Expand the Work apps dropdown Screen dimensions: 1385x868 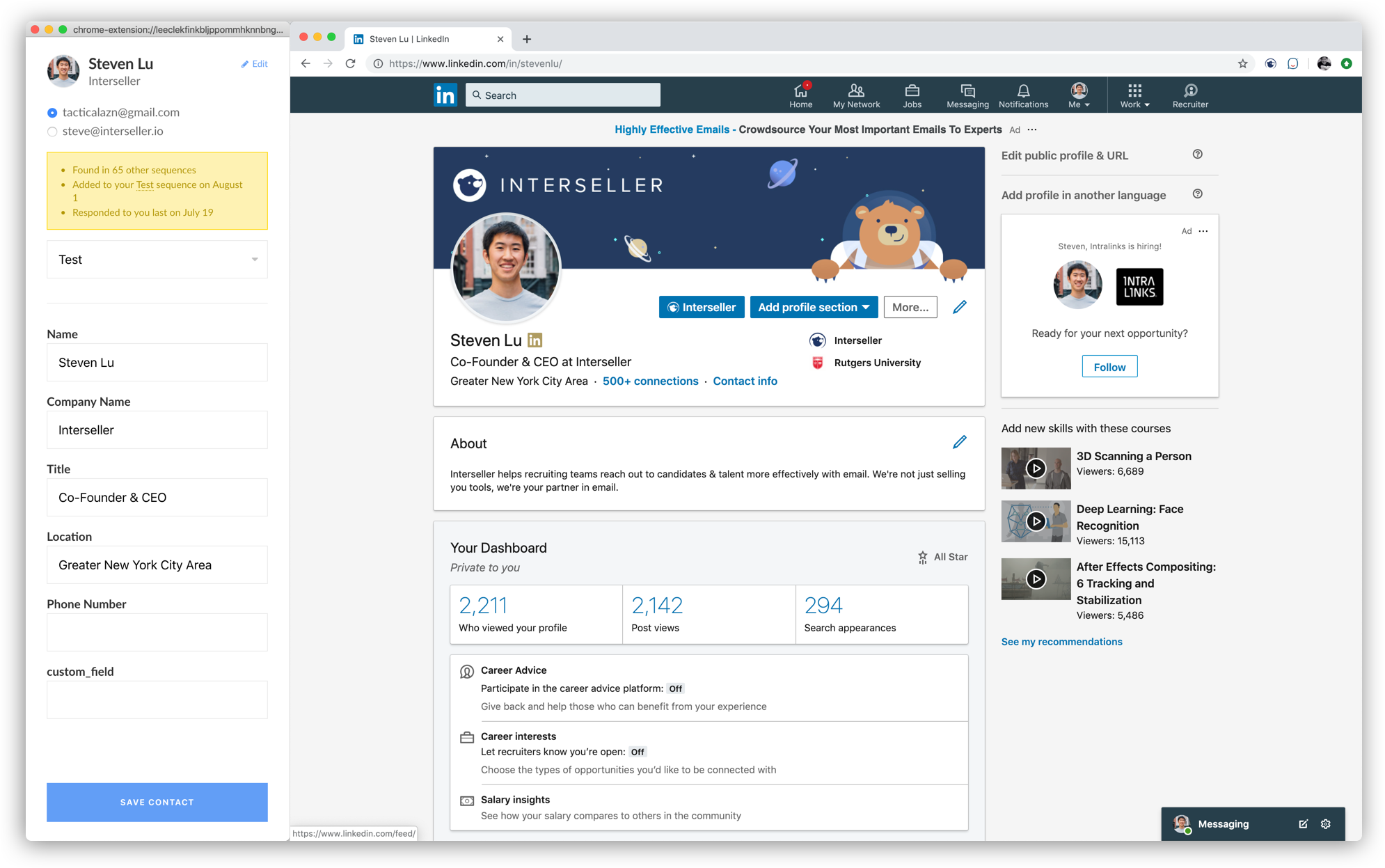[1134, 95]
